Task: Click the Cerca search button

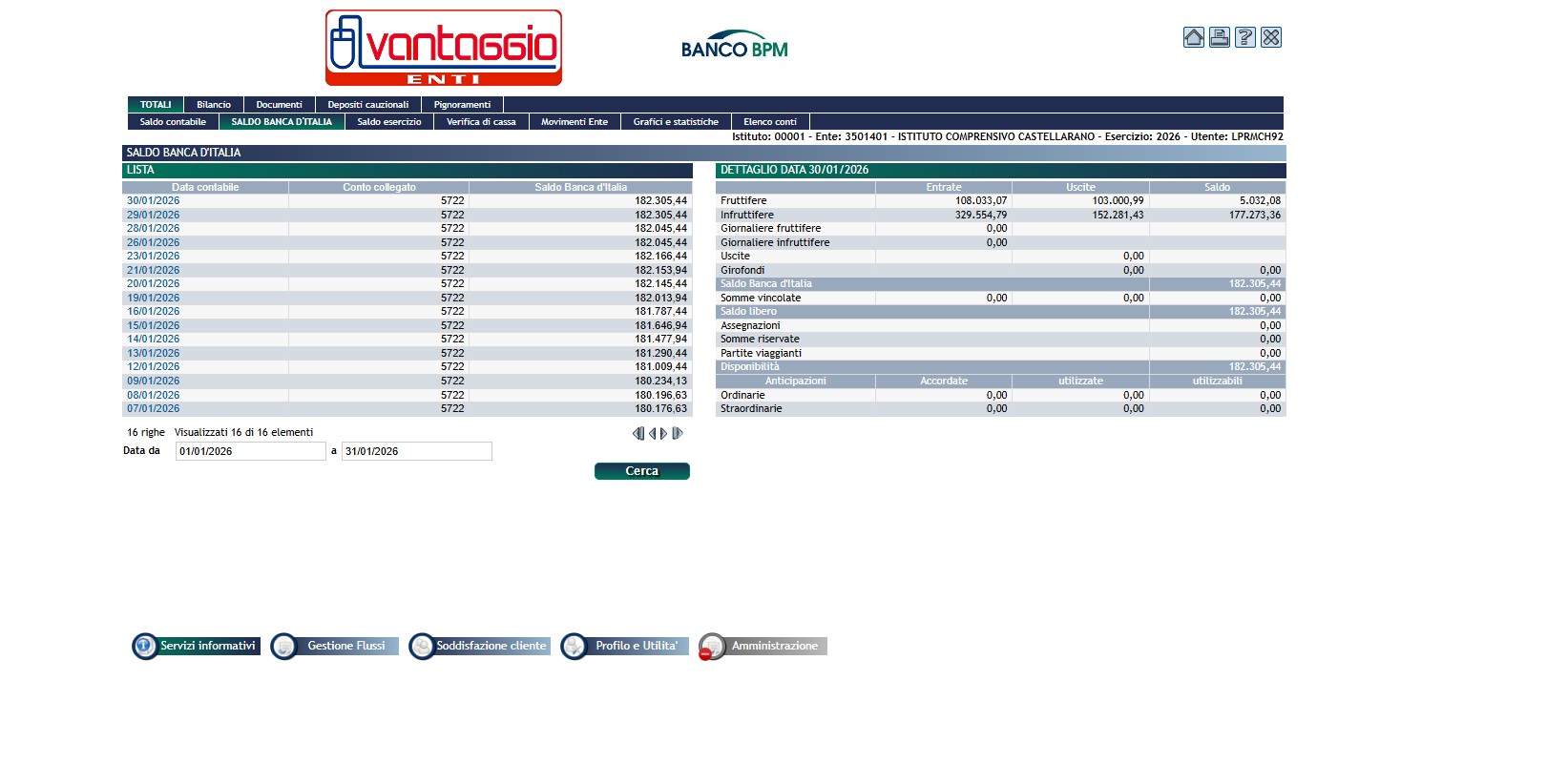Action: coord(642,471)
